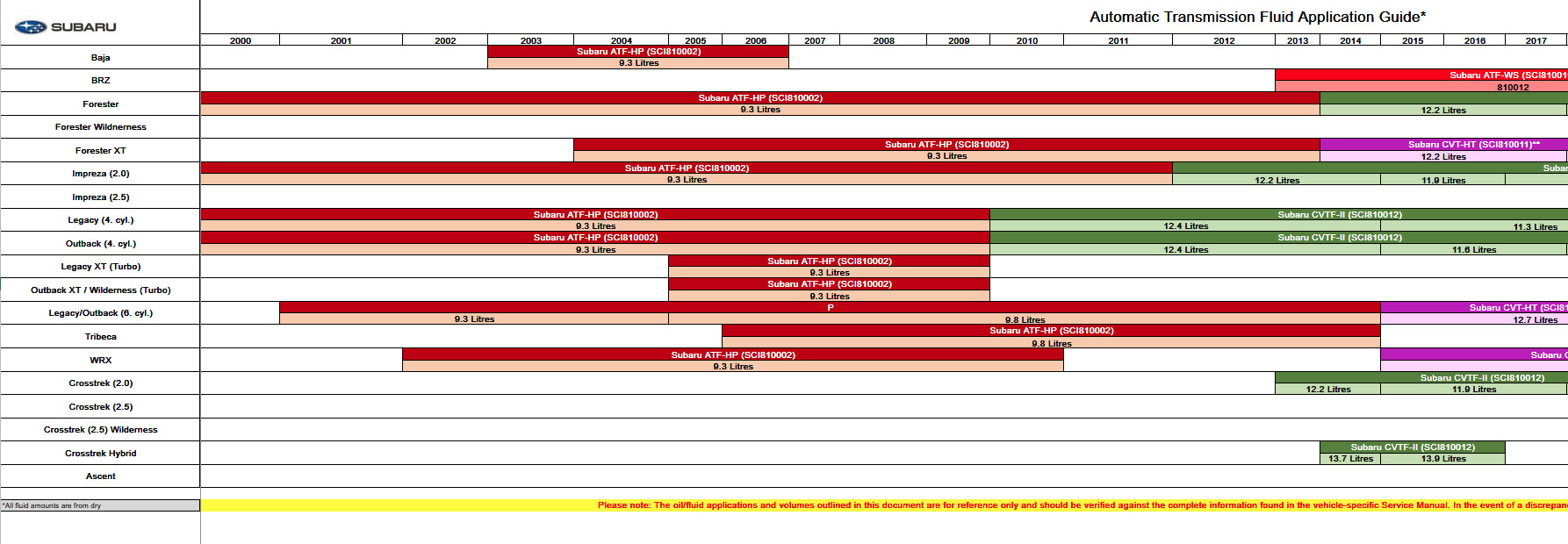Select the ATF-HP bar in the Tribeca row
This screenshot has width=1568, height=544.
pos(1051,331)
